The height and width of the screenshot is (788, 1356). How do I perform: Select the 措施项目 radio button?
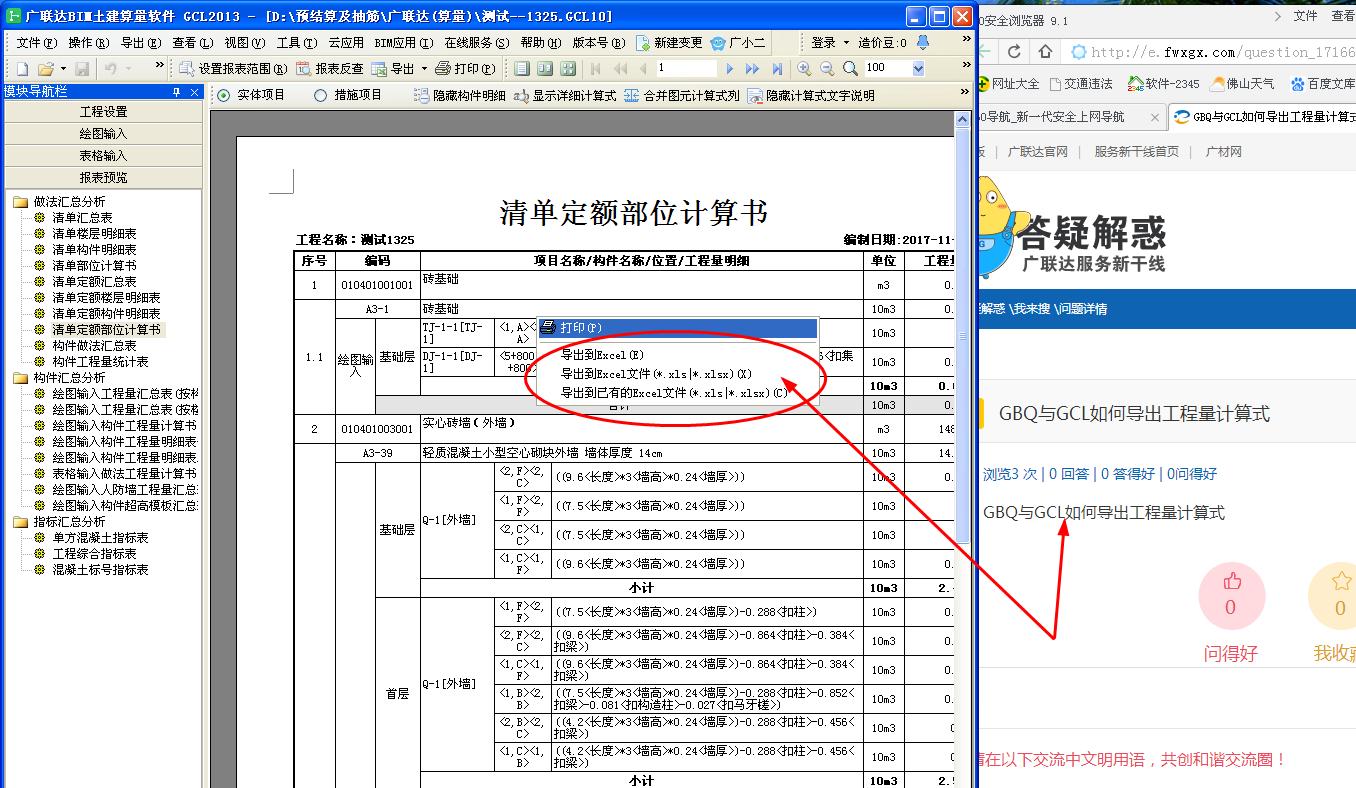(x=320, y=95)
